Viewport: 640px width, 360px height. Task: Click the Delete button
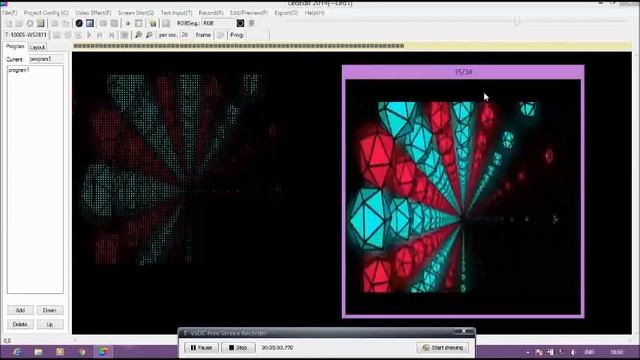20,324
